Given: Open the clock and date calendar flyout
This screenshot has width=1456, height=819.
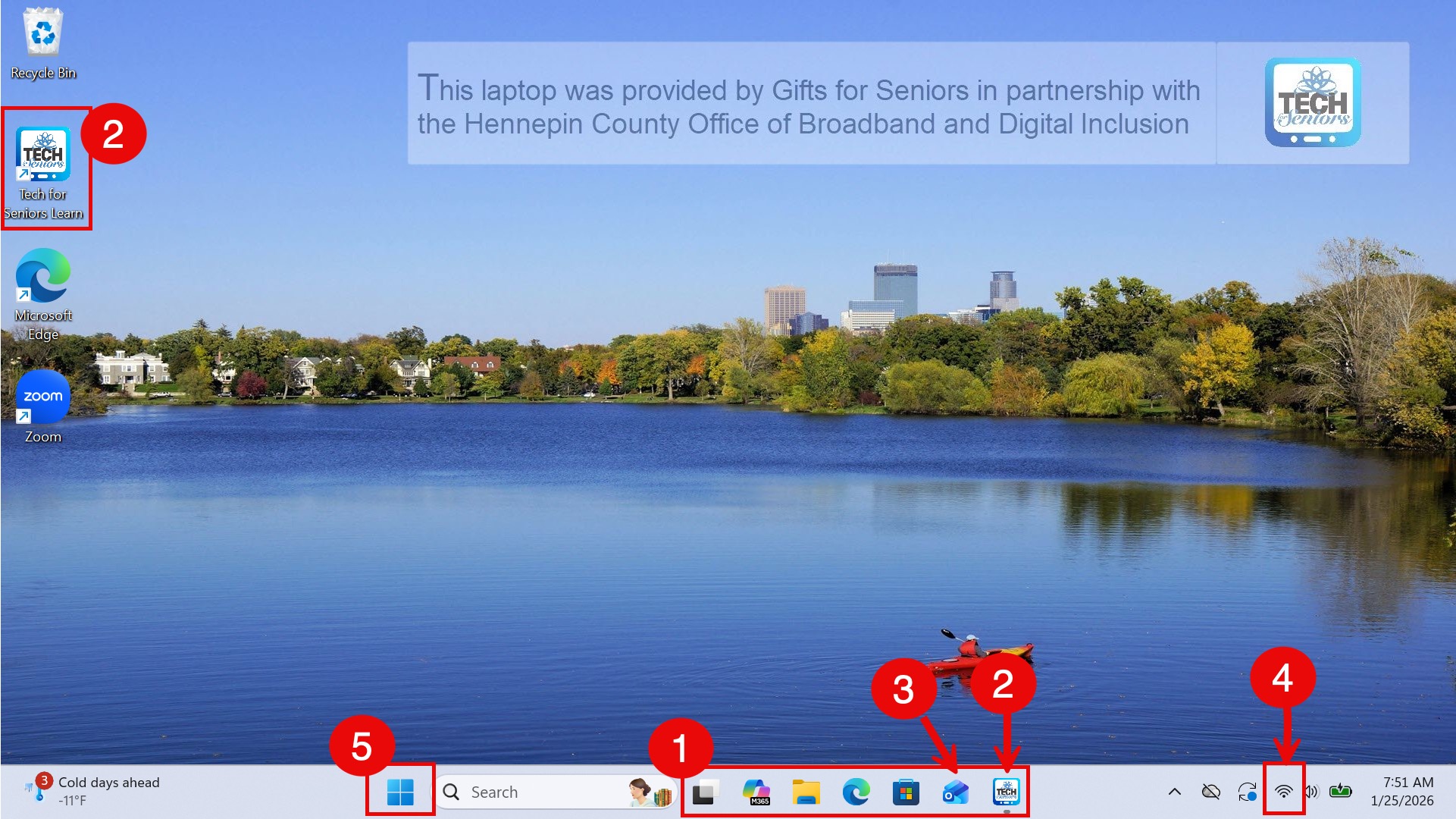Looking at the screenshot, I should [x=1401, y=792].
